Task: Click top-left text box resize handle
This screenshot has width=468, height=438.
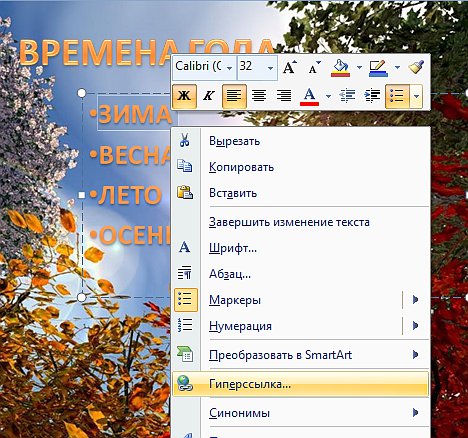Action: 82,93
